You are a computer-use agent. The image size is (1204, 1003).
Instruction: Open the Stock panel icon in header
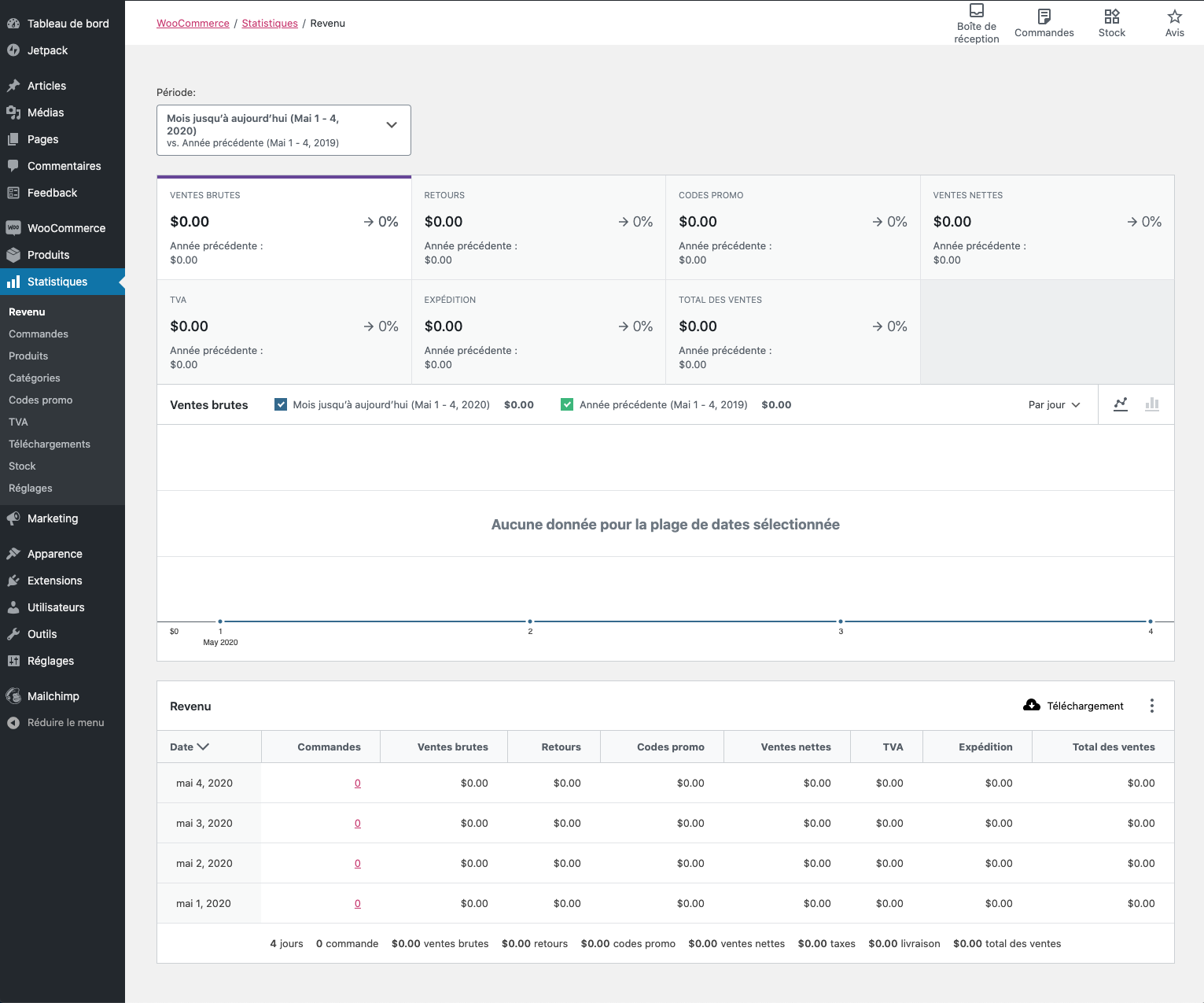coord(1111,17)
